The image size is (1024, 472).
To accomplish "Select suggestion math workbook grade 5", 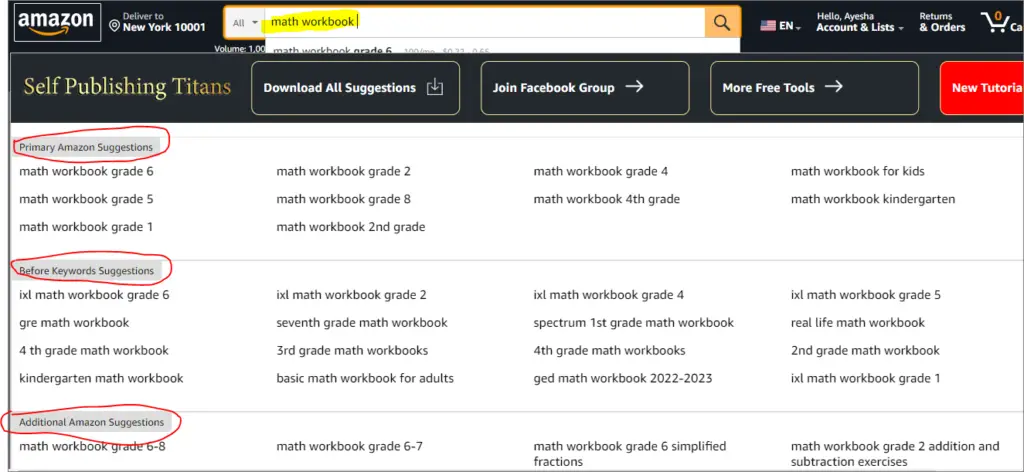I will point(86,199).
